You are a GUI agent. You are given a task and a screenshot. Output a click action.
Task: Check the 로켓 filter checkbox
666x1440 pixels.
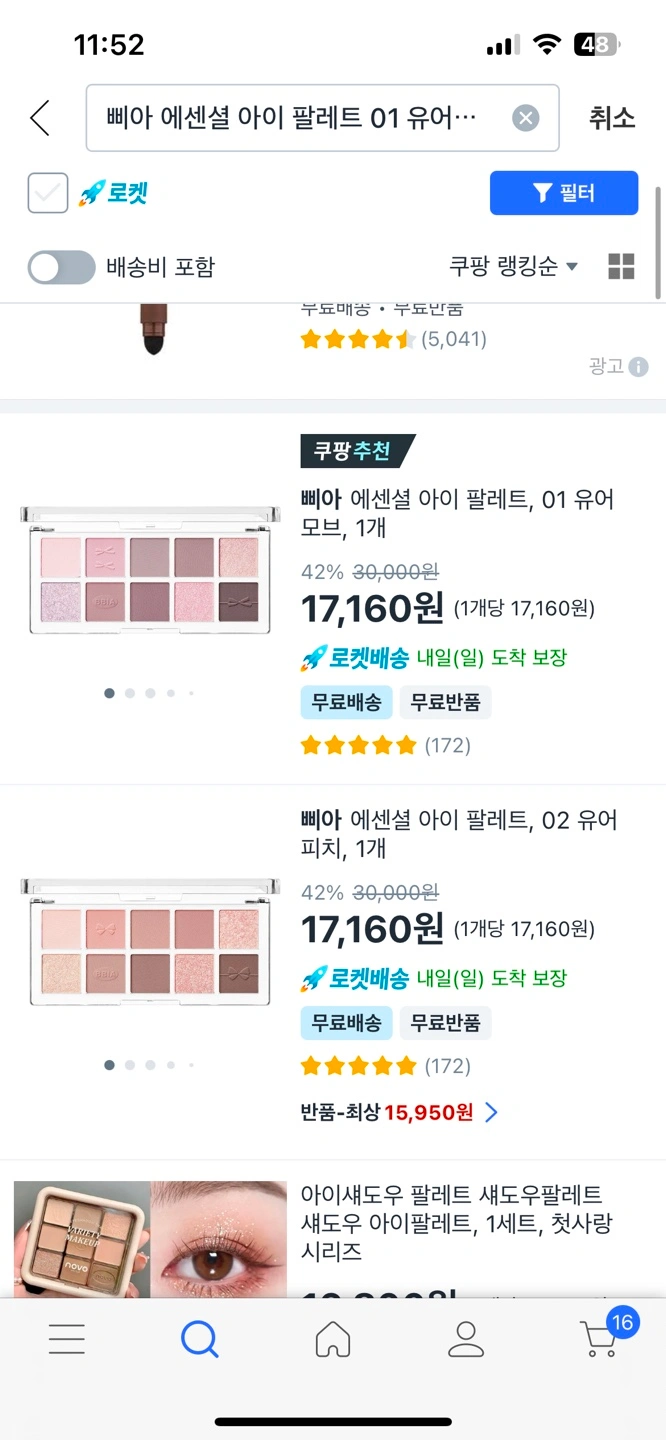[48, 193]
